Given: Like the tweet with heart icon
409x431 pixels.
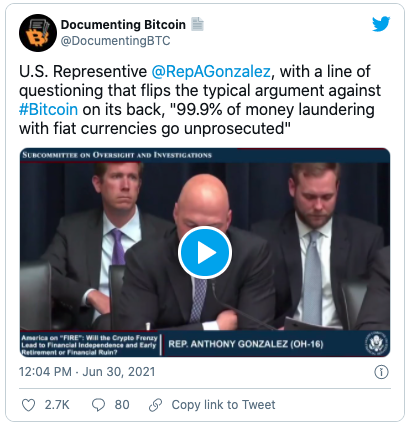Looking at the screenshot, I should pos(28,405).
